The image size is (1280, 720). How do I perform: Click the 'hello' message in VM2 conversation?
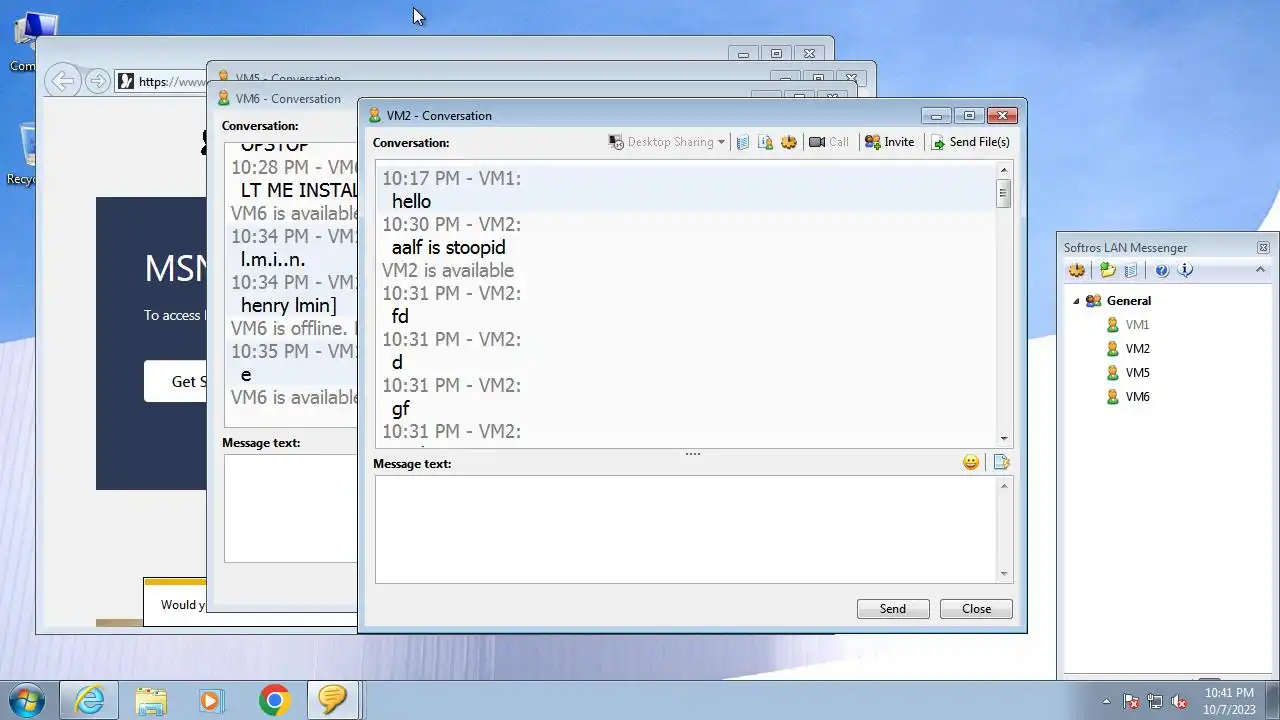(x=411, y=201)
